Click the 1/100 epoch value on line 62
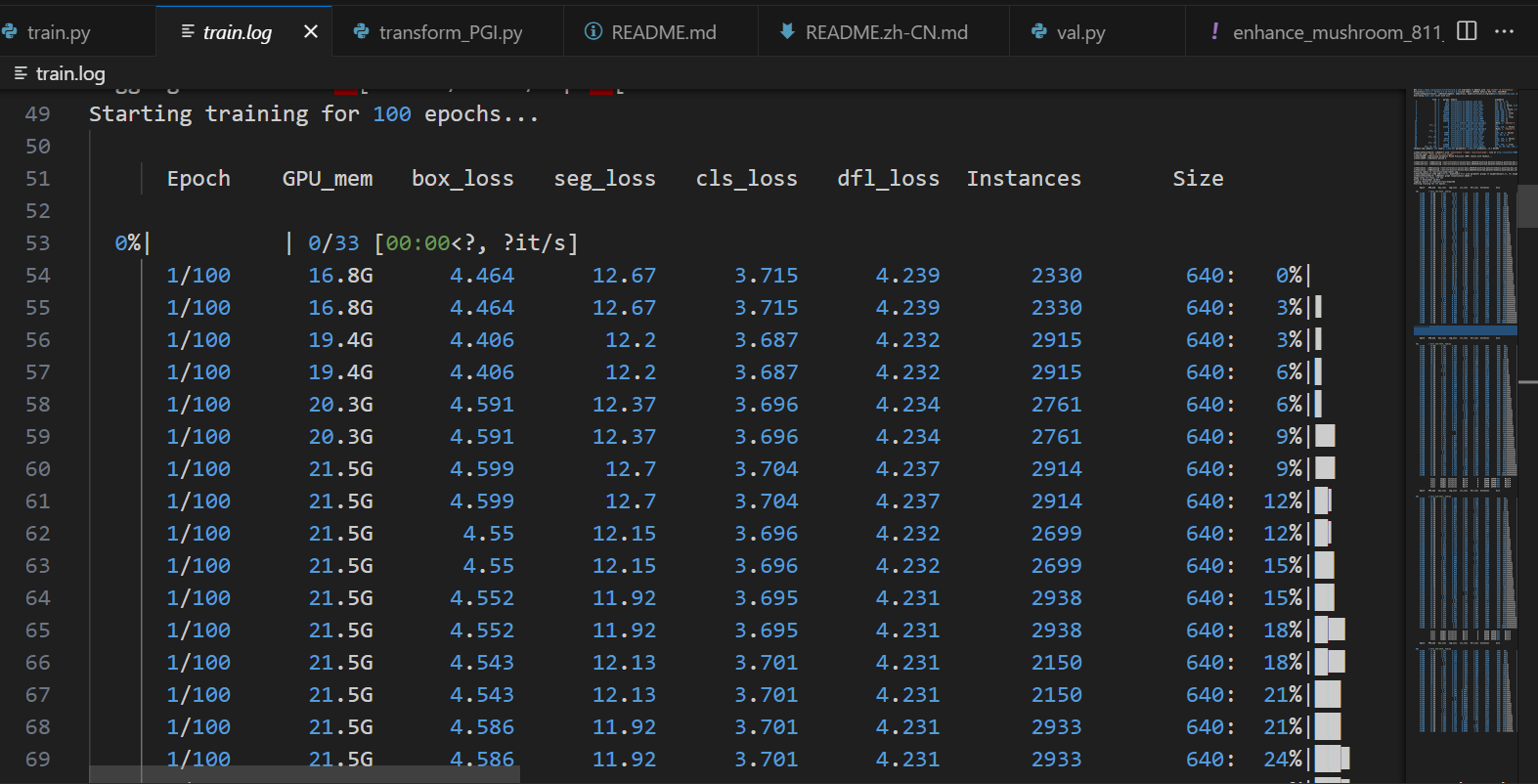The image size is (1538, 784). (198, 534)
